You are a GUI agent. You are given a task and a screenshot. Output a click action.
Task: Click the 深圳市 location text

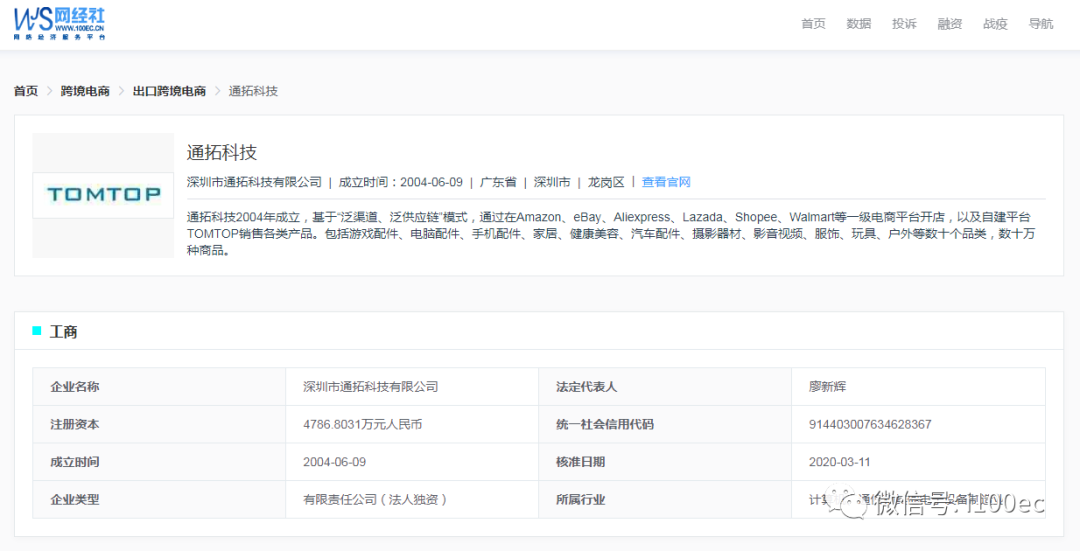coord(552,182)
